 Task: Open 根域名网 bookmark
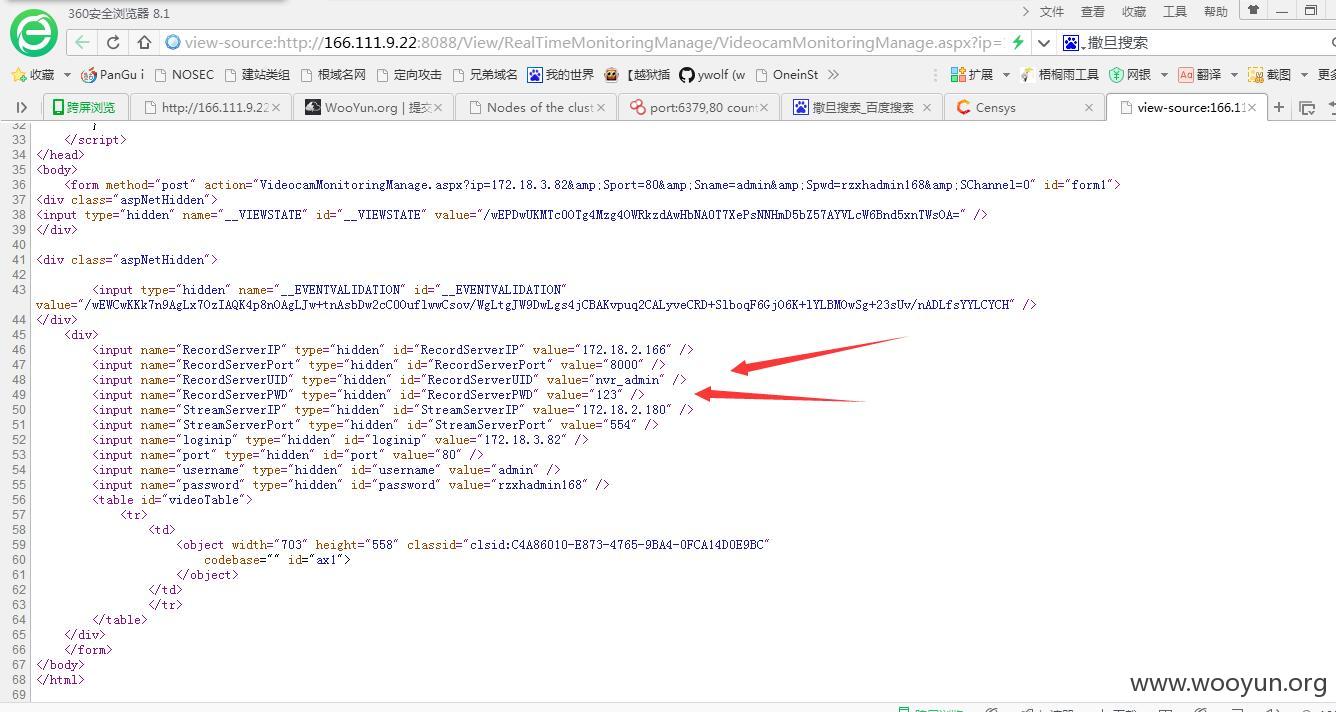(333, 75)
